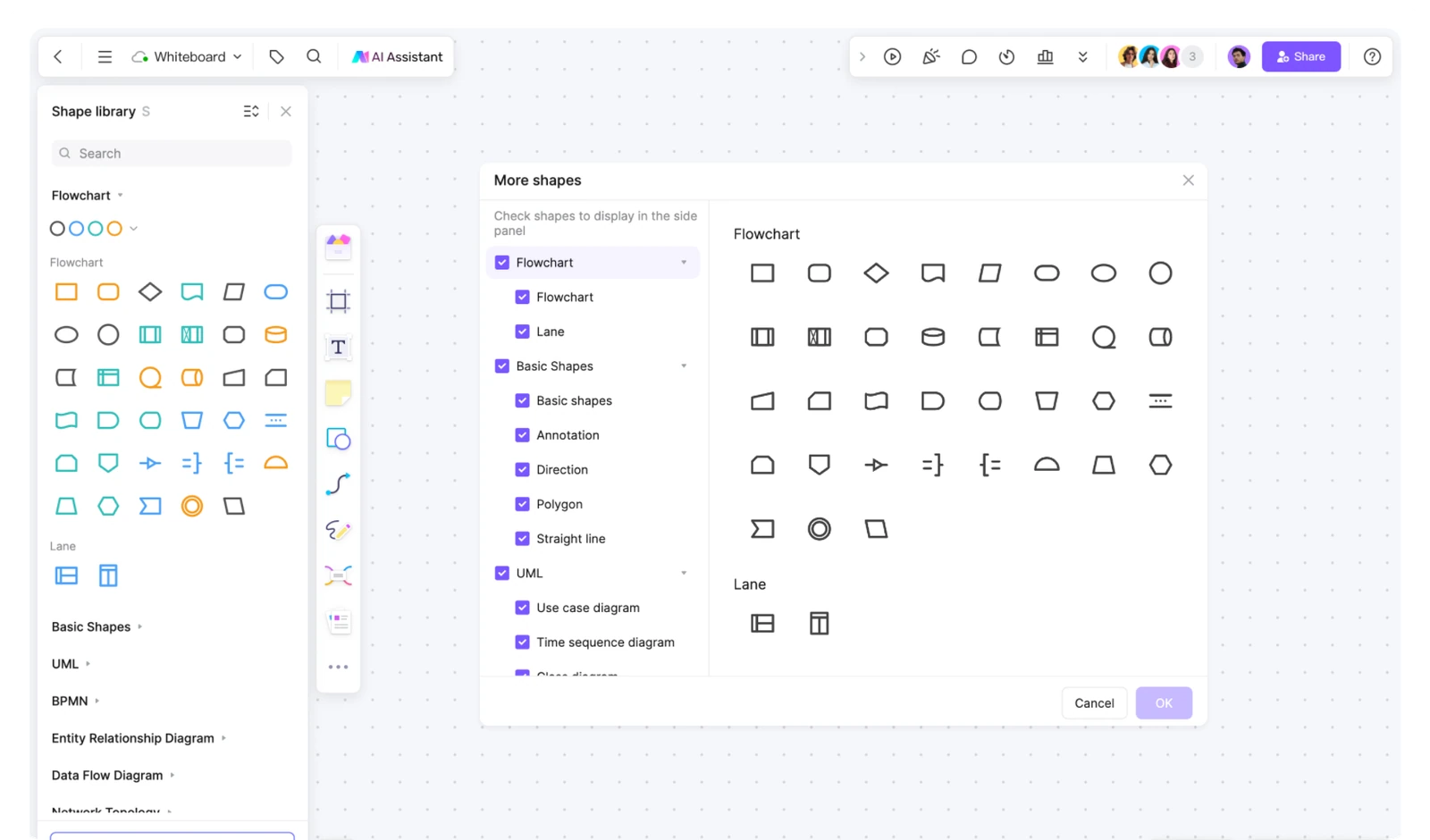The height and width of the screenshot is (840, 1430).
Task: Select the orange circle color swatch
Action: coord(114,229)
